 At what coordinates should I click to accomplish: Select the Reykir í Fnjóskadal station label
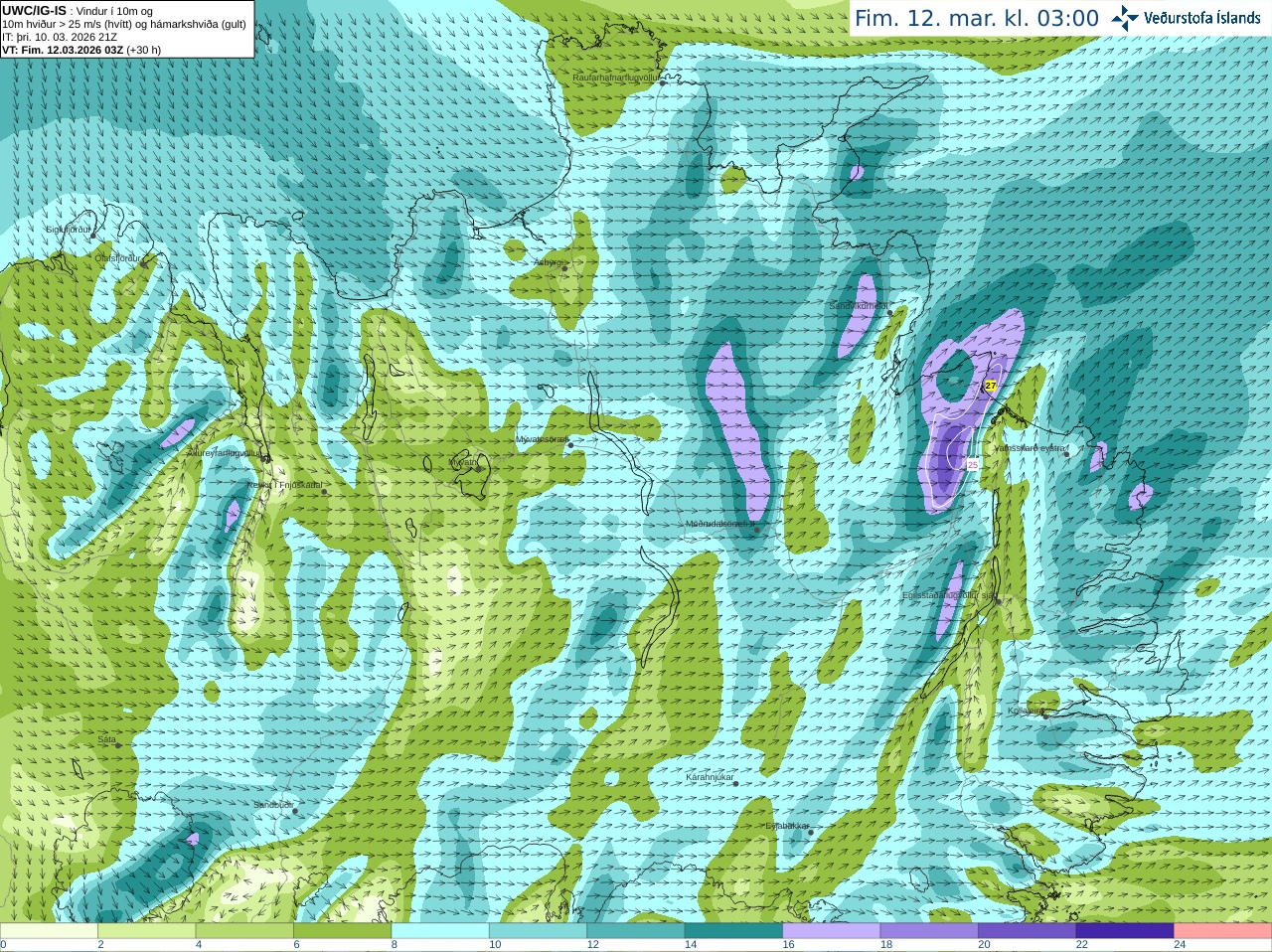pos(283,485)
